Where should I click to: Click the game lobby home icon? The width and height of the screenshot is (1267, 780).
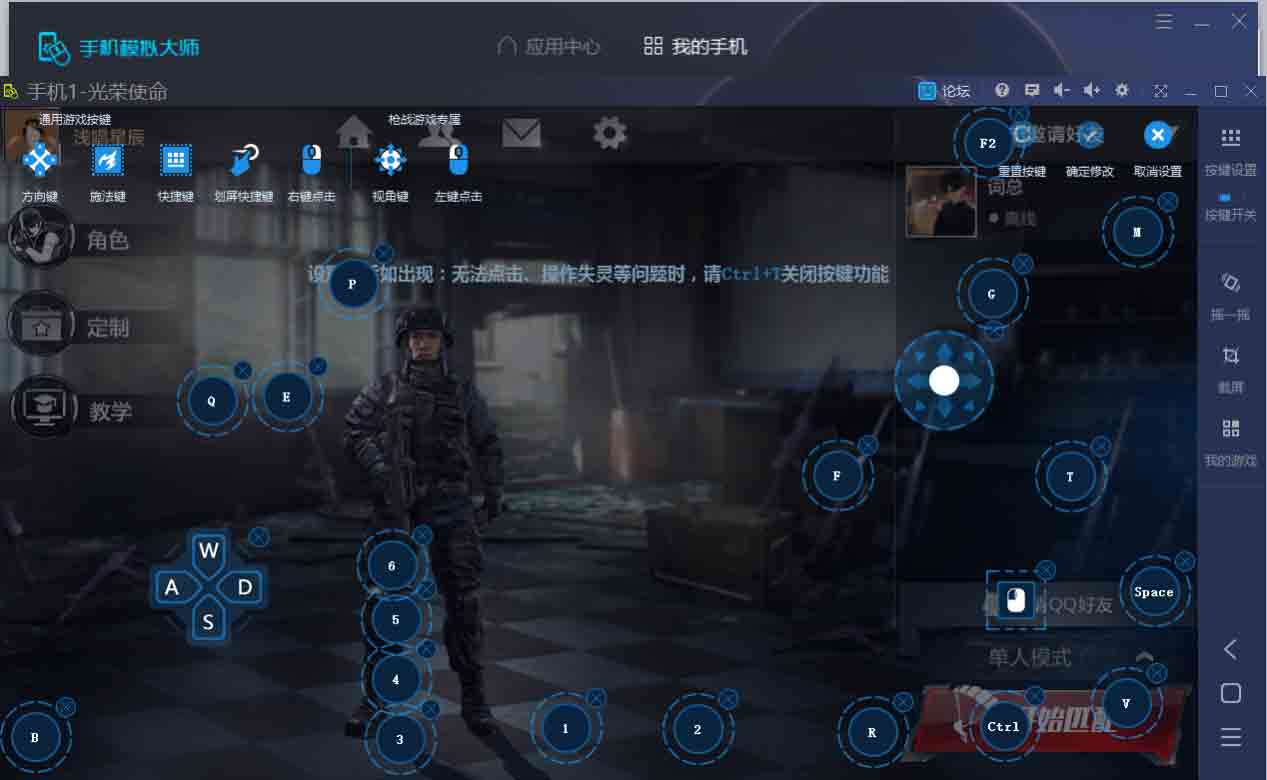click(354, 132)
